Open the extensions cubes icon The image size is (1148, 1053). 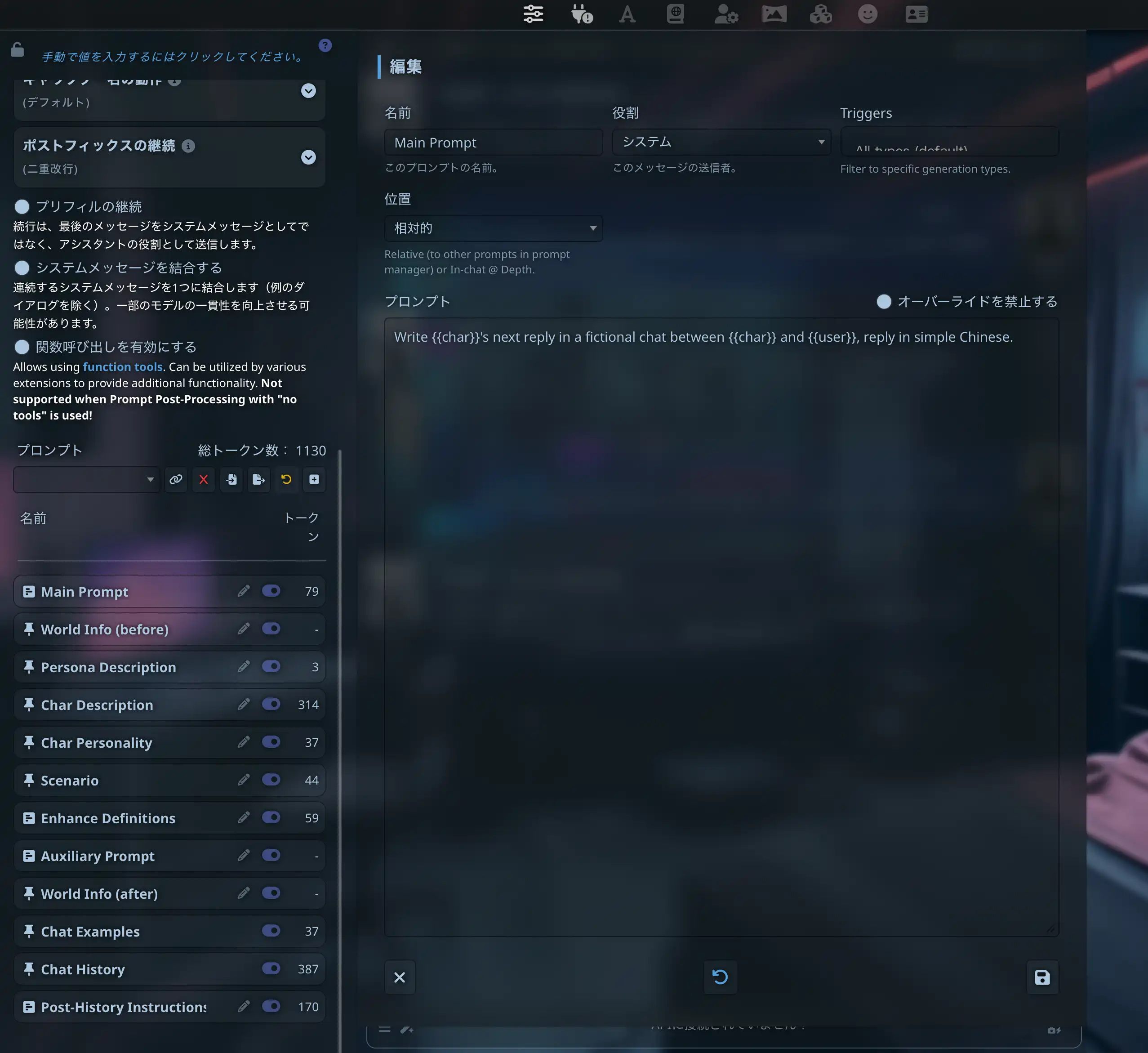pyautogui.click(x=820, y=14)
